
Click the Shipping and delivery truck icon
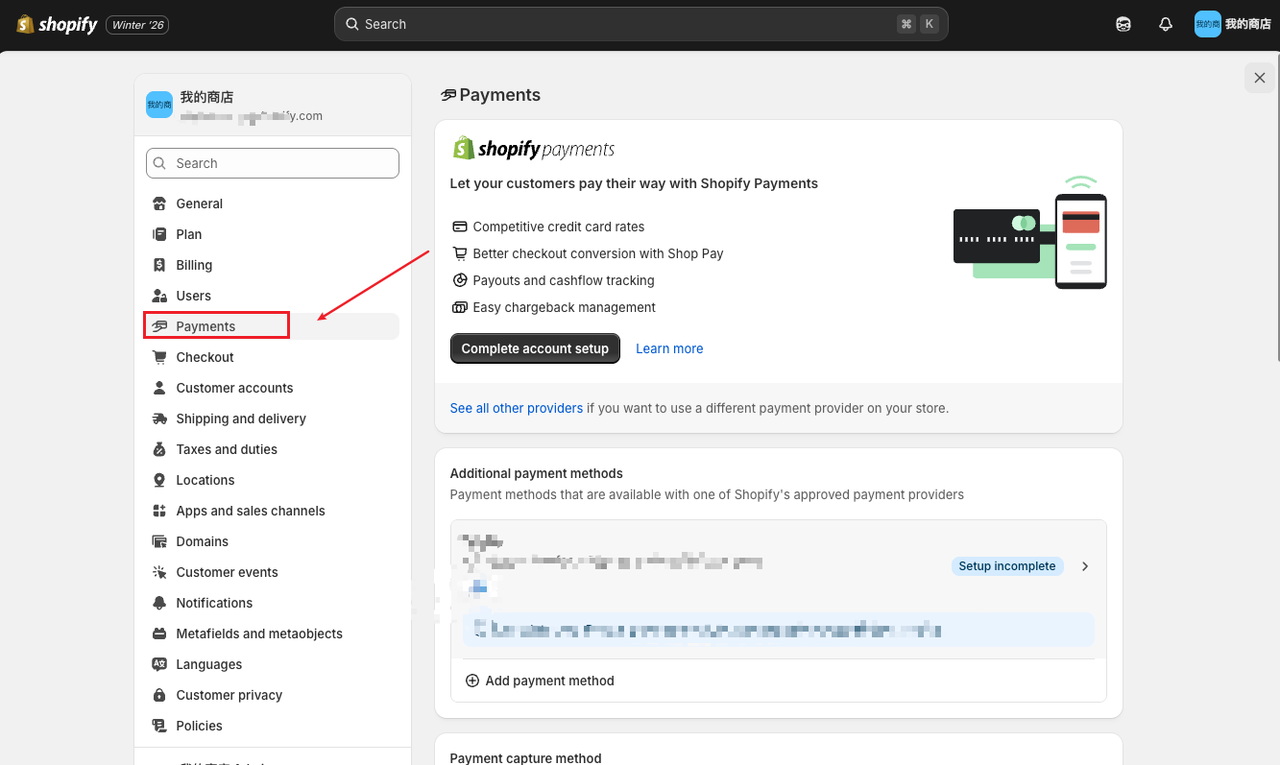pos(159,418)
